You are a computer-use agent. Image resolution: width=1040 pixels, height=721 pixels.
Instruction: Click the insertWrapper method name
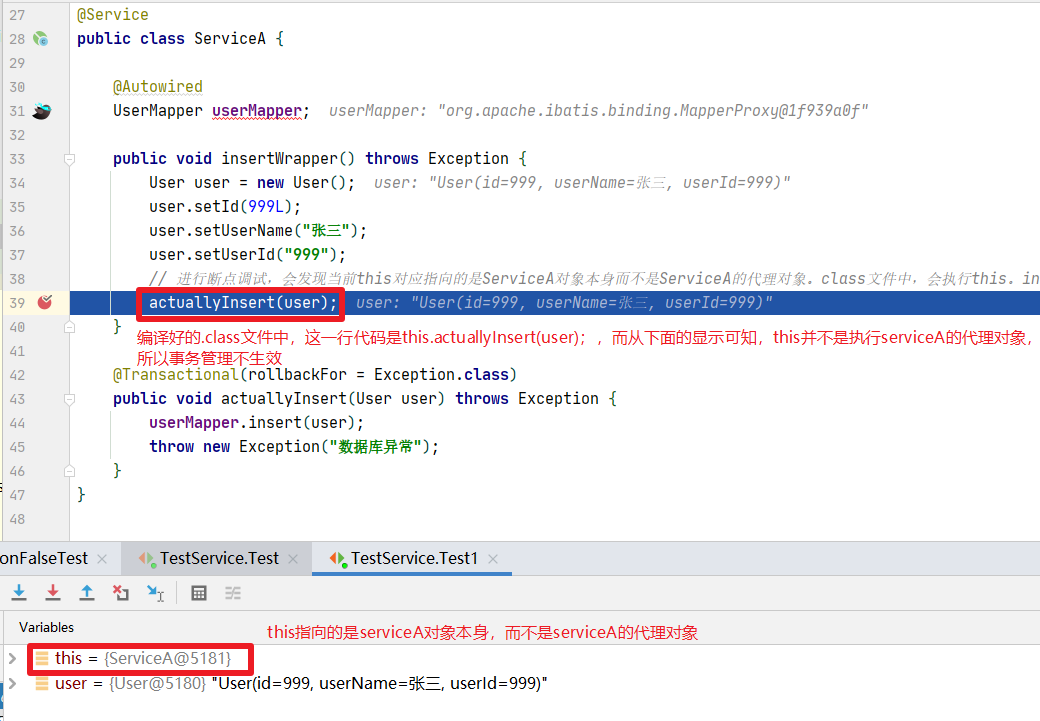pyautogui.click(x=279, y=159)
